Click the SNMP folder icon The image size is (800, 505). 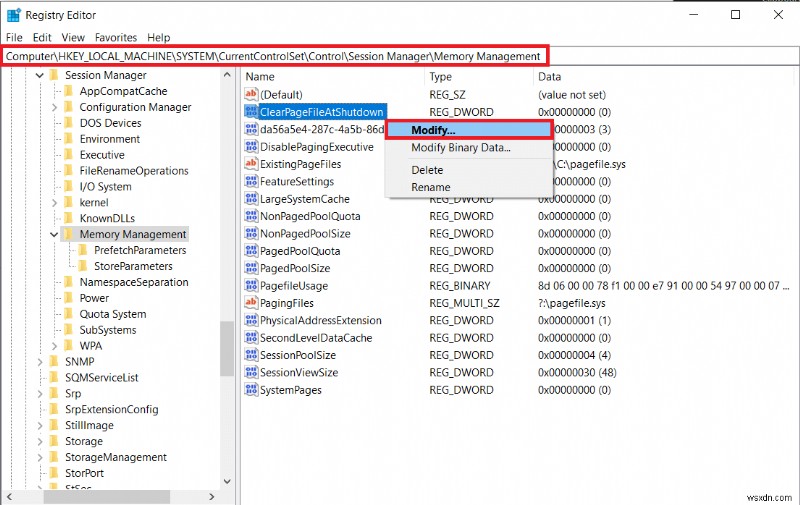pyautogui.click(x=54, y=361)
